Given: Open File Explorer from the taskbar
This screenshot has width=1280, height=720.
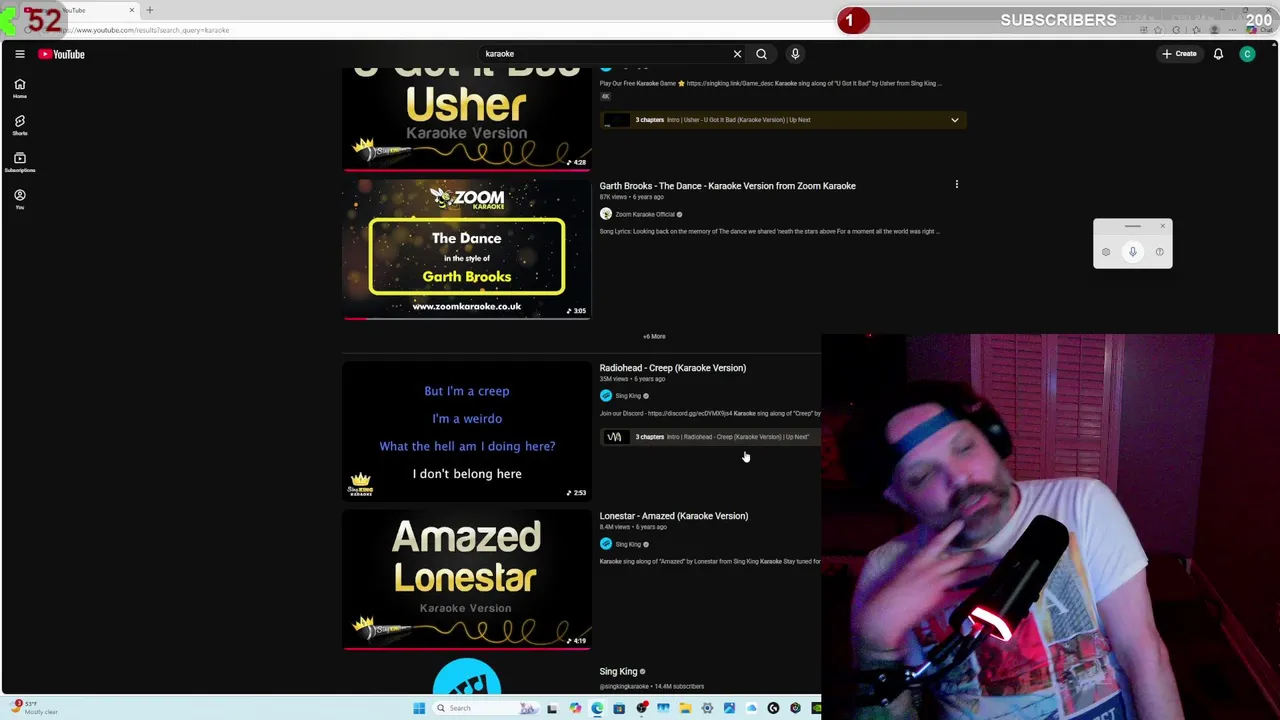Looking at the screenshot, I should [x=685, y=708].
